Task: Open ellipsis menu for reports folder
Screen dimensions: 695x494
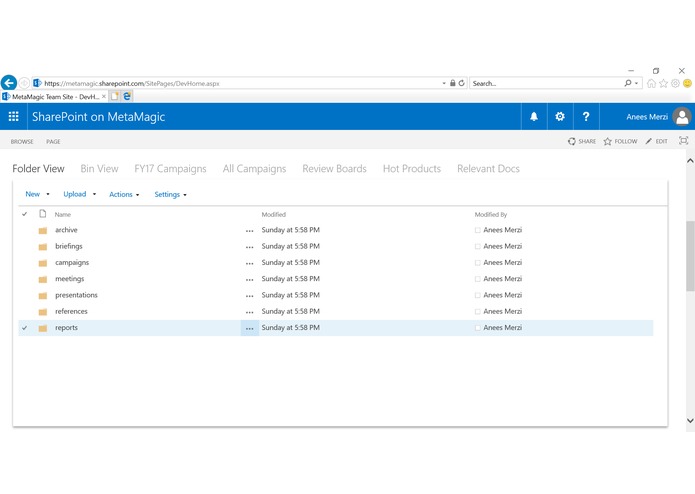Action: click(250, 328)
